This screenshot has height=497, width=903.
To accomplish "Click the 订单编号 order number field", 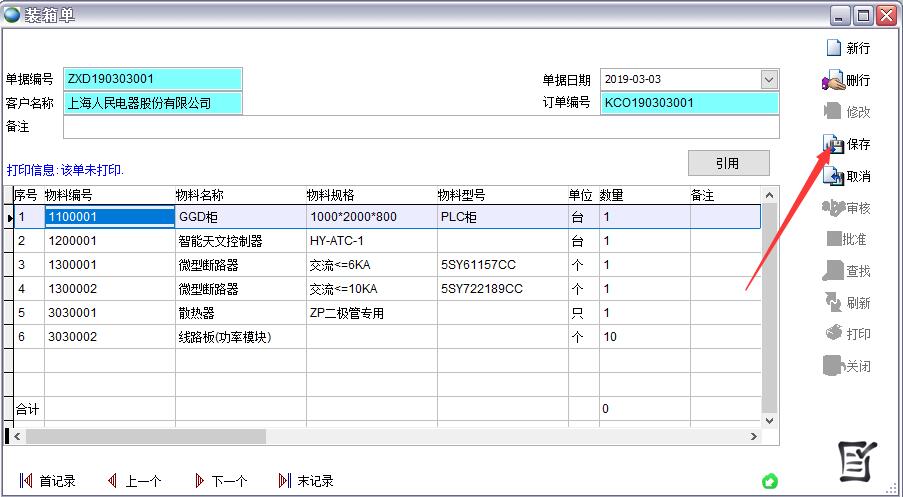I will 689,103.
